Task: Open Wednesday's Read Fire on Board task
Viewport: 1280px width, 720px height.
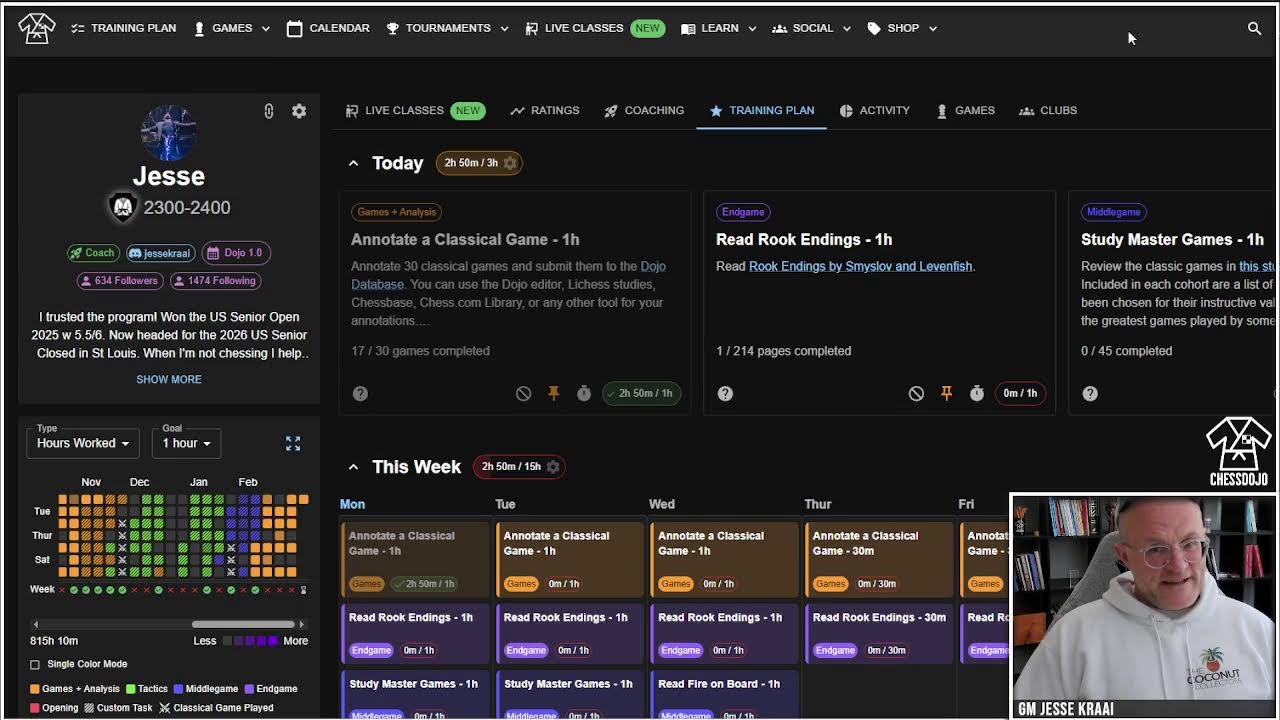Action: pyautogui.click(x=723, y=695)
